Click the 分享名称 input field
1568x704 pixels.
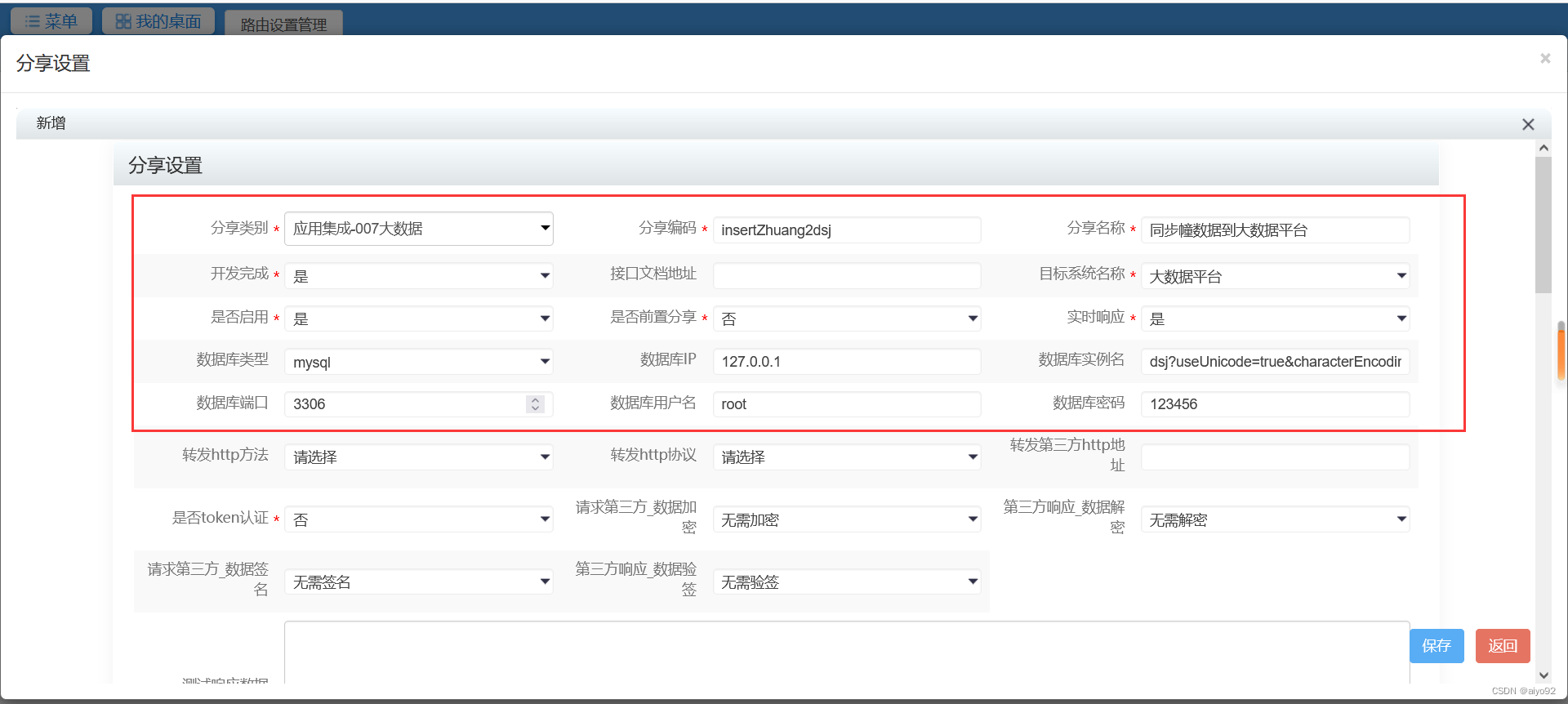coord(1275,230)
